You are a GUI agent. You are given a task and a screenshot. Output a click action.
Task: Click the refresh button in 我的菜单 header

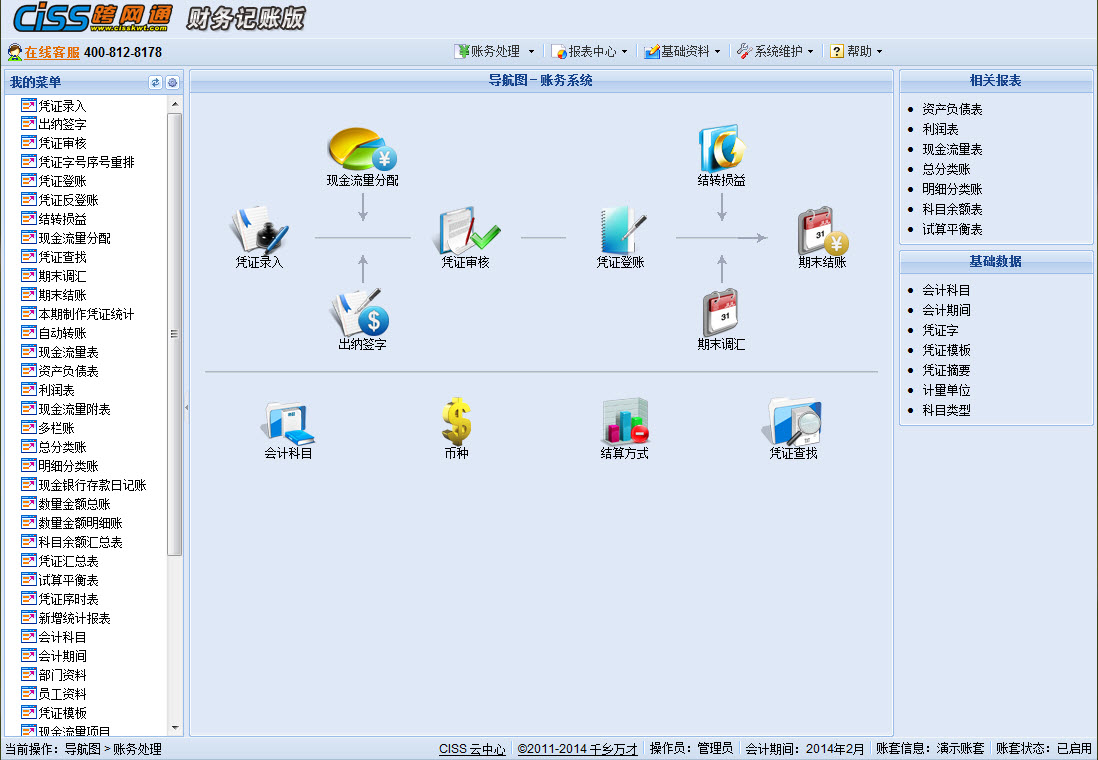(155, 83)
